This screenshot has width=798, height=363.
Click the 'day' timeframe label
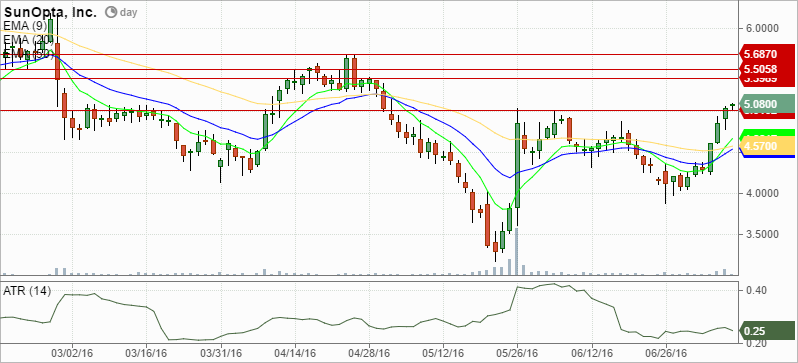click(128, 12)
